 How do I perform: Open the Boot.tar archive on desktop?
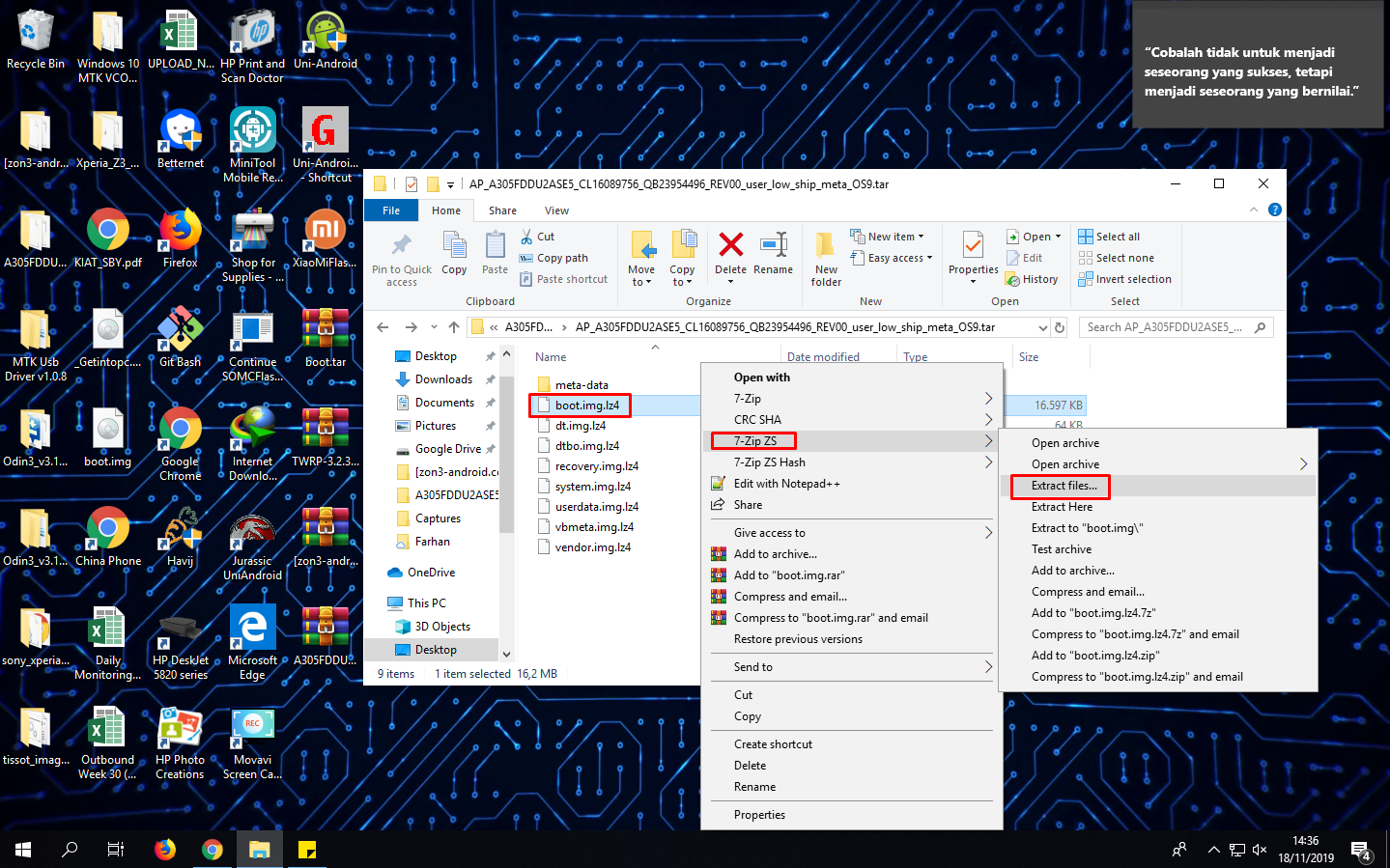tap(326, 338)
